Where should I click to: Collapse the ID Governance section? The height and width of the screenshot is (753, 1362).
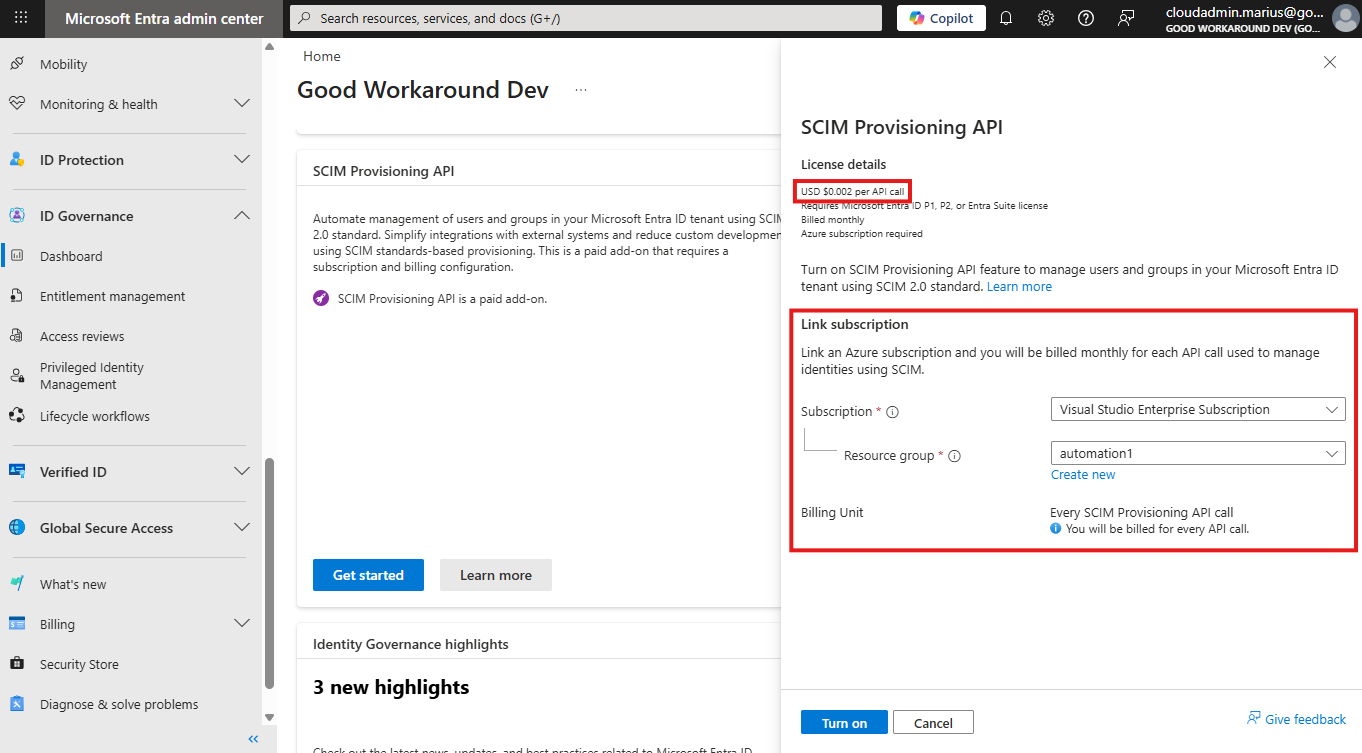point(241,216)
